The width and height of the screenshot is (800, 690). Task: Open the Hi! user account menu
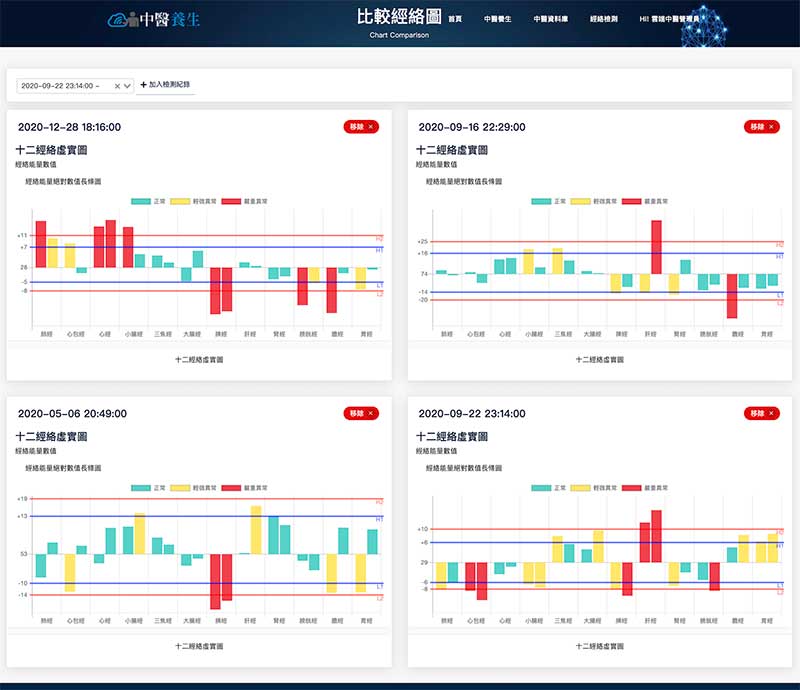[669, 19]
